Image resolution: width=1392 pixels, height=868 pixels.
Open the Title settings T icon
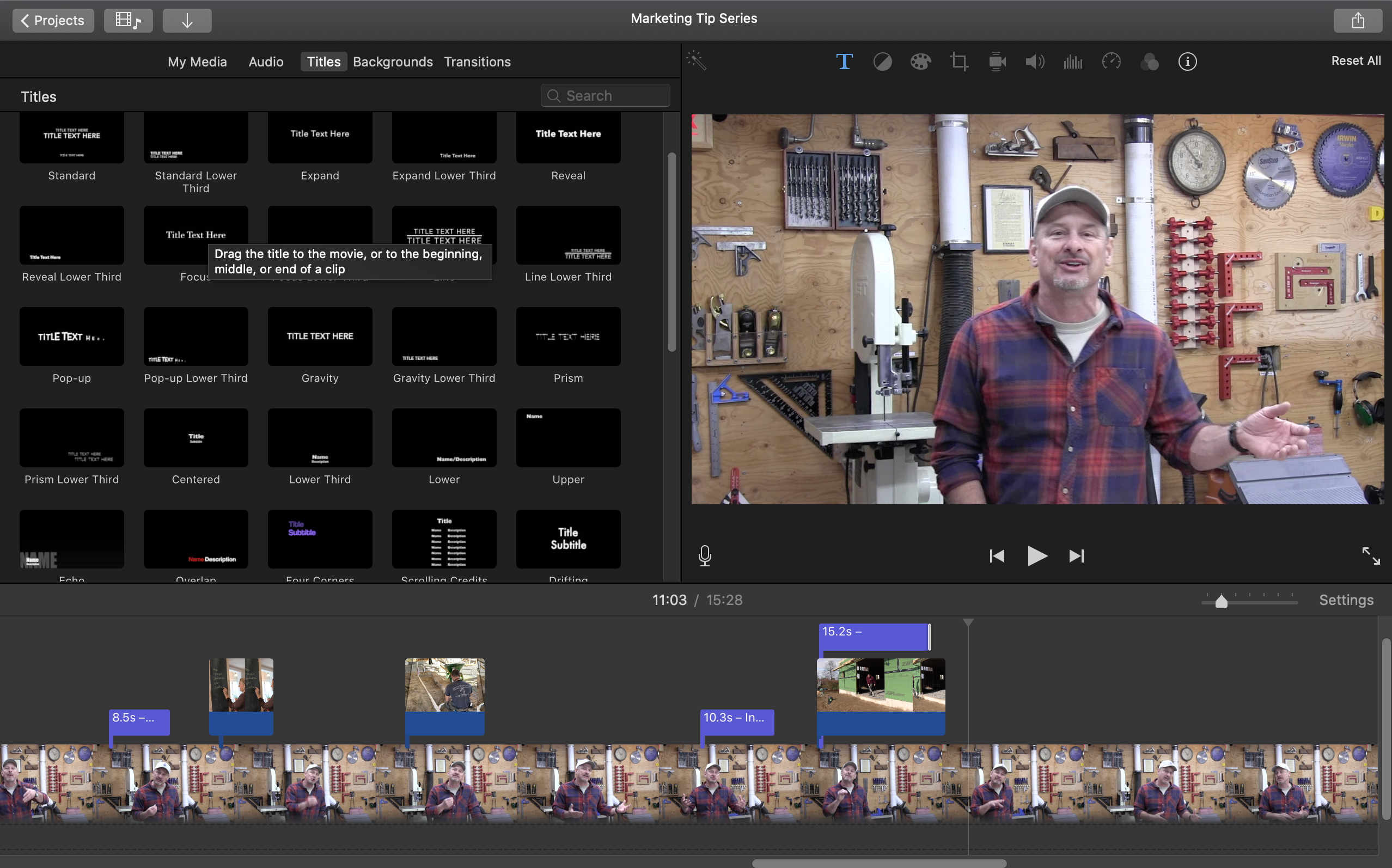pos(844,62)
